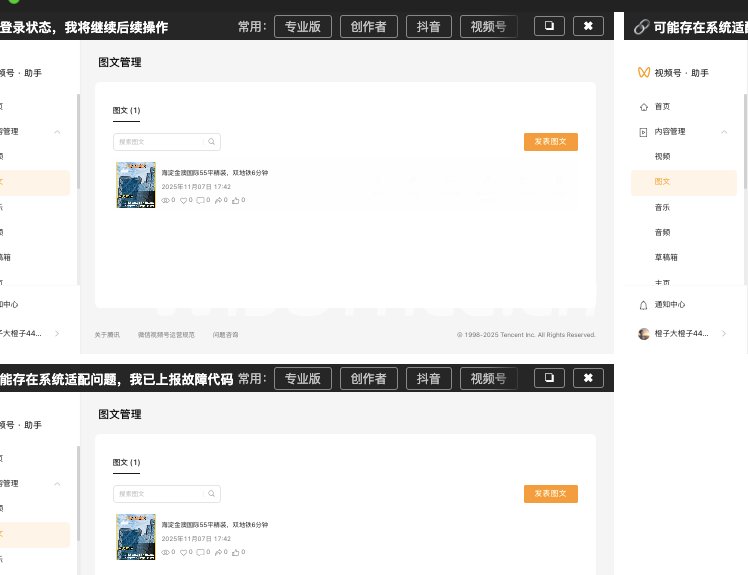This screenshot has width=748, height=575.
Task: Collapse 内容管理 chevron in the lower window sidebar
Action: [57, 484]
